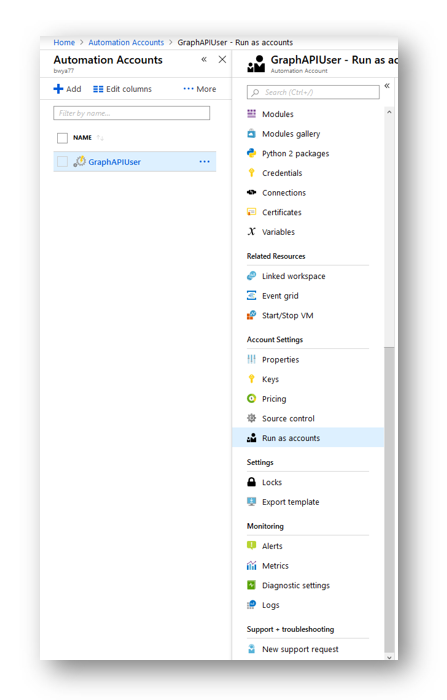Viewport: 447px width, 700px height.
Task: Click the Diagnostic settings icon
Action: tap(251, 585)
